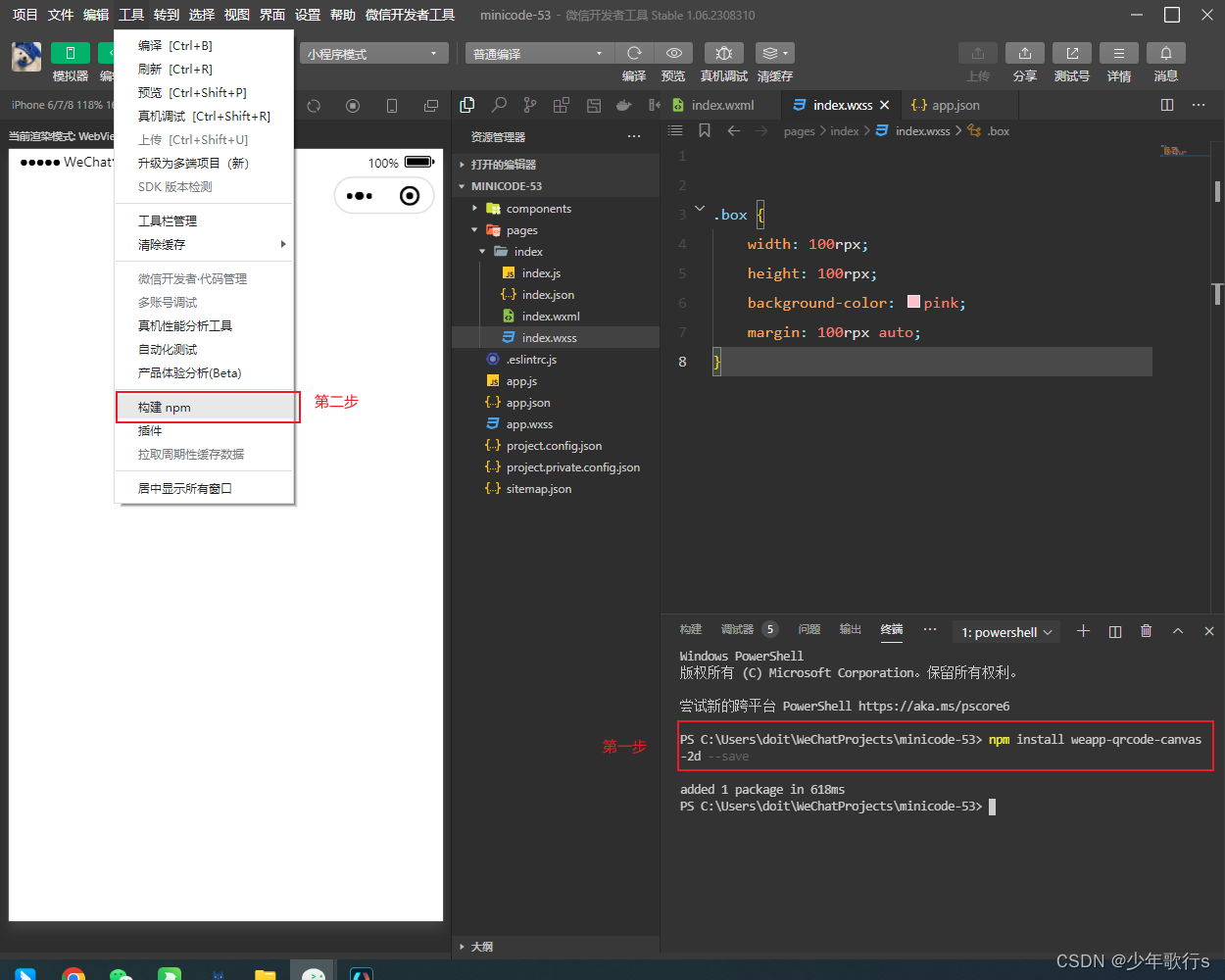Switch to the 调试器 panel tab
Screen dimensions: 1225x980
(738, 629)
